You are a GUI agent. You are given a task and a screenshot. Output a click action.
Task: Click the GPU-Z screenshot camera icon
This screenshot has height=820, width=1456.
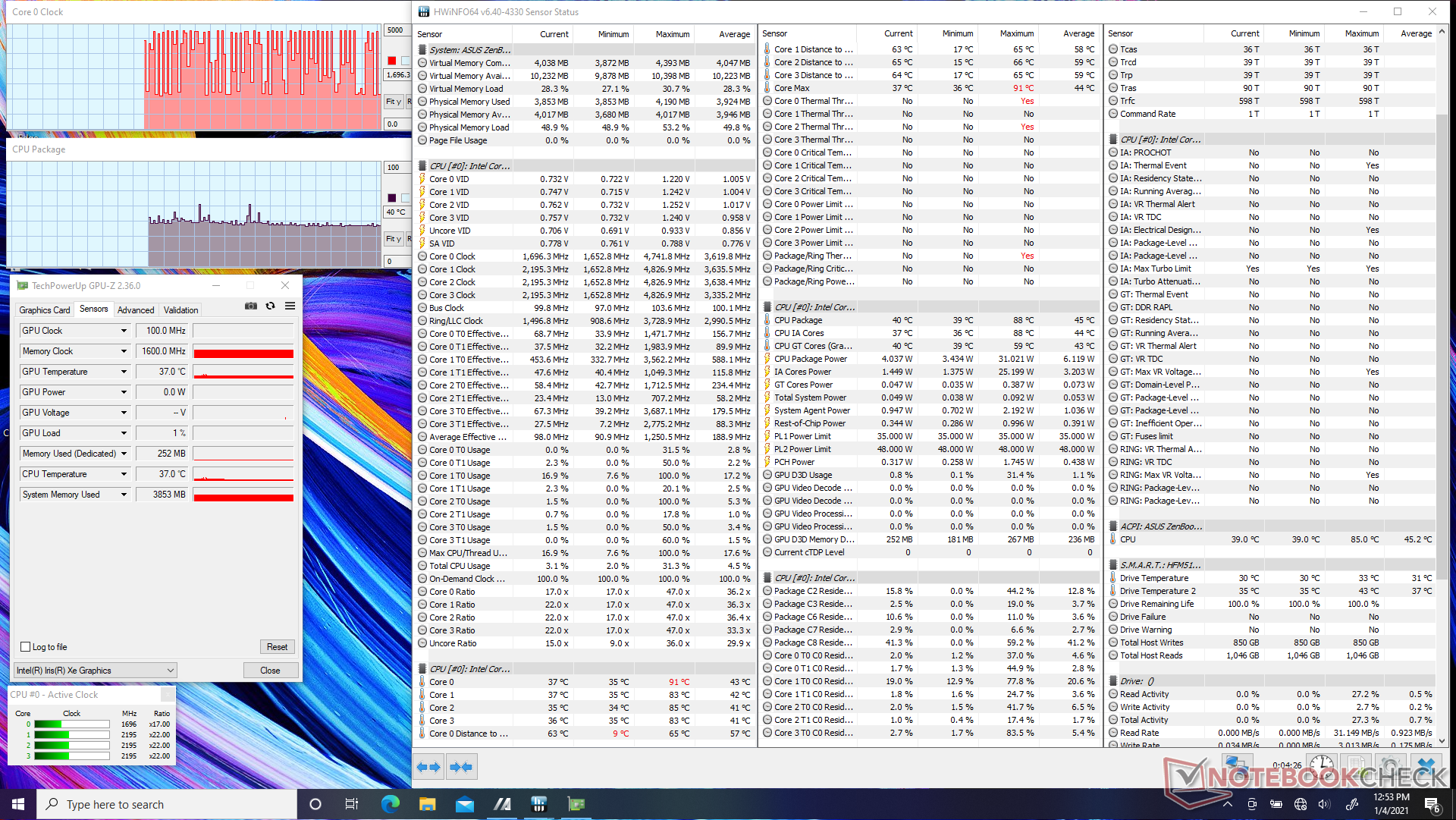pyautogui.click(x=251, y=306)
